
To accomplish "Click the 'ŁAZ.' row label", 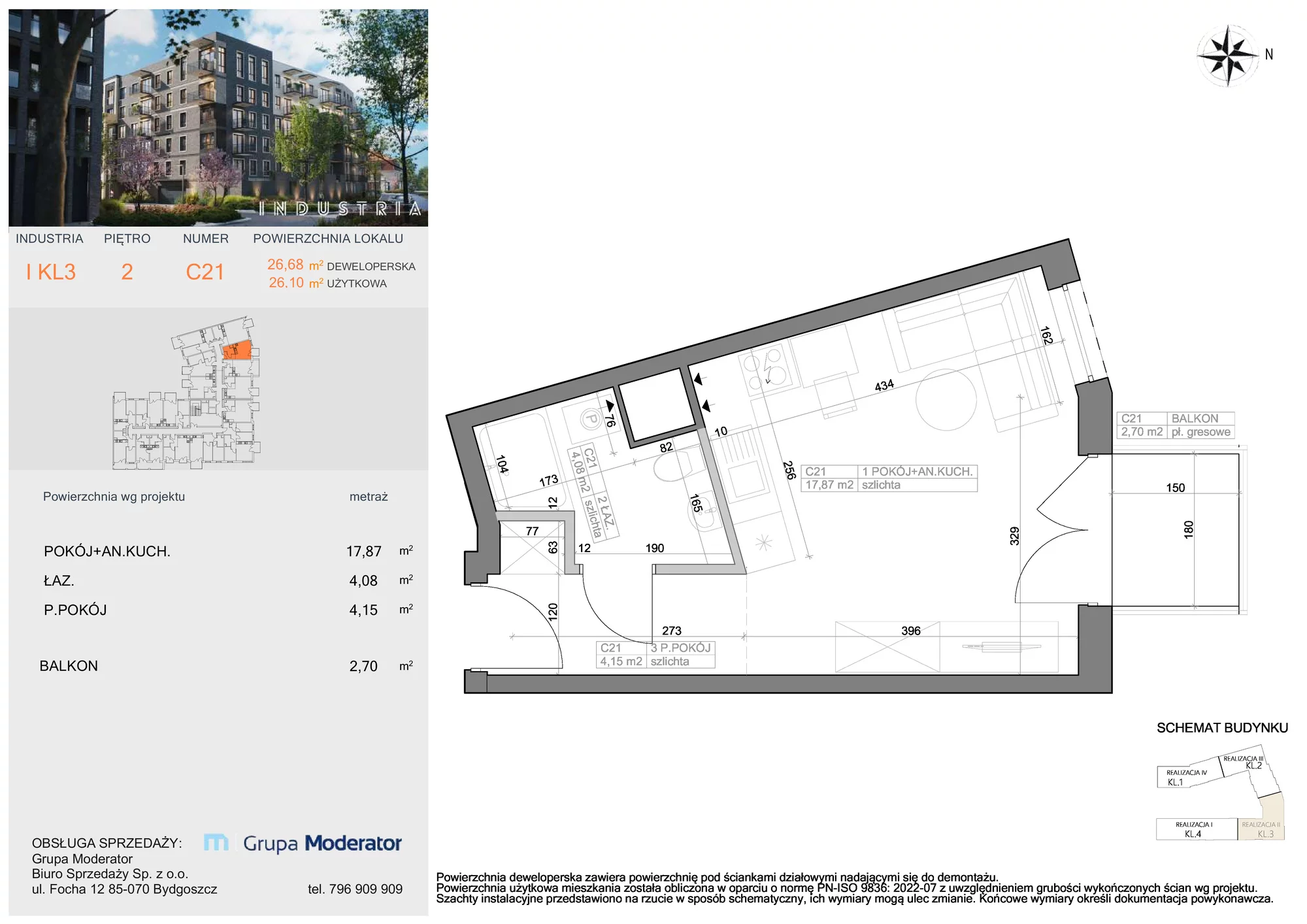I will 59,580.
